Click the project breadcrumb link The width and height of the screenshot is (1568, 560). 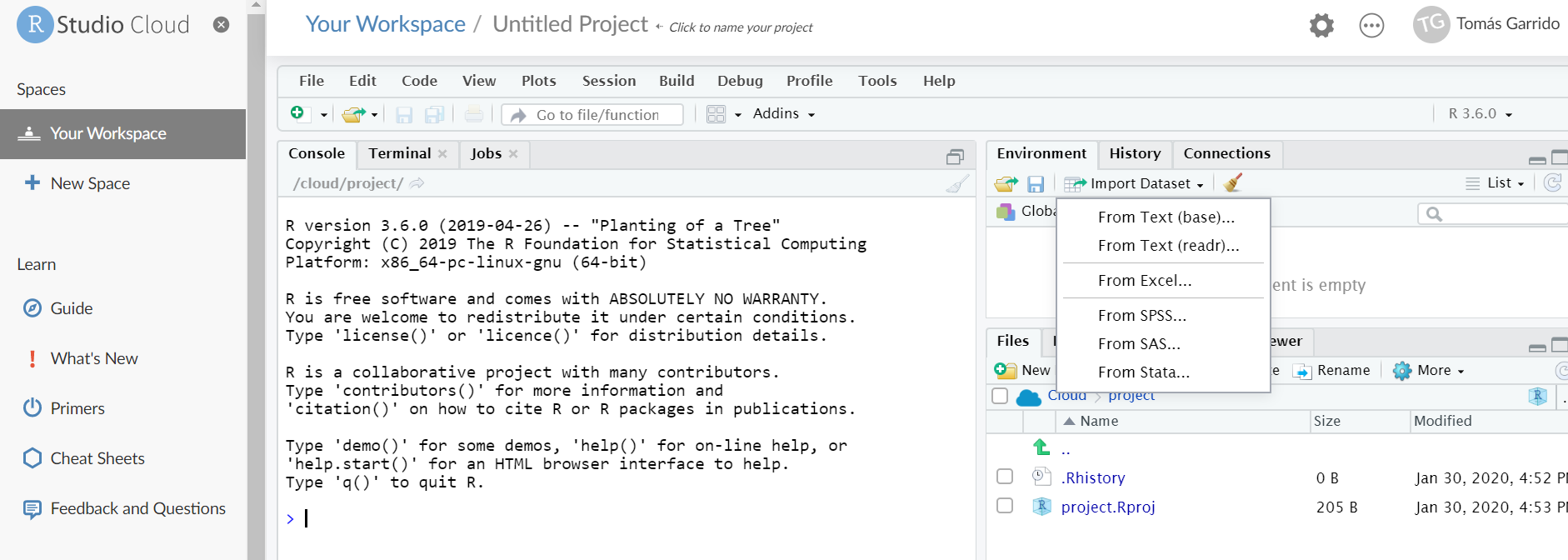pyautogui.click(x=1131, y=396)
